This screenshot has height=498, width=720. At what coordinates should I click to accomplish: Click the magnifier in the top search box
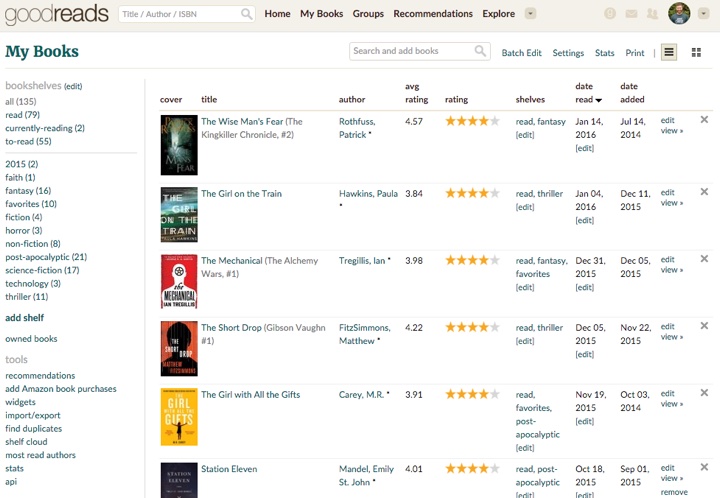coord(247,14)
